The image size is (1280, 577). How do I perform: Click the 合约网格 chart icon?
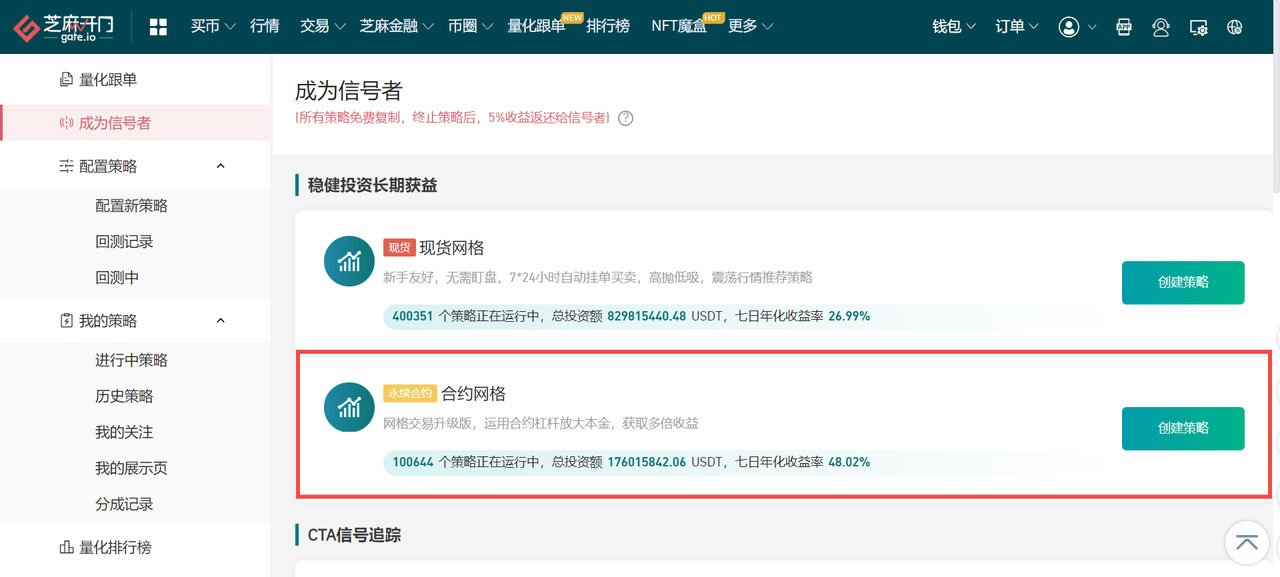tap(349, 408)
